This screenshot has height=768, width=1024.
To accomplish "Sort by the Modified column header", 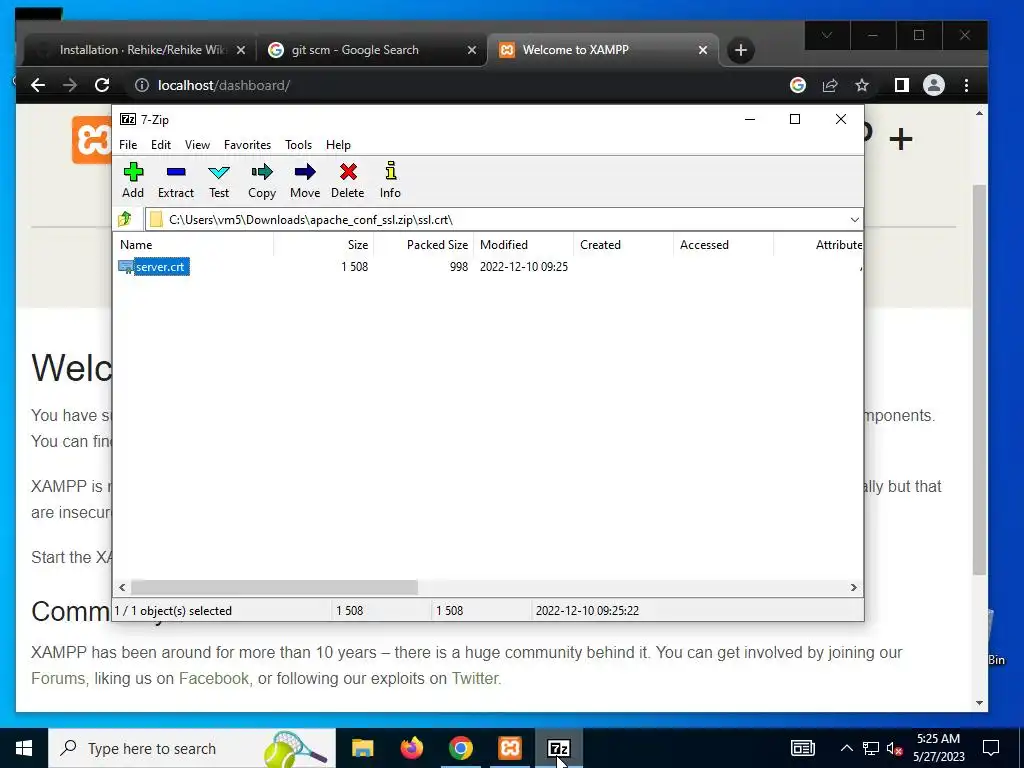I will pos(524,245).
